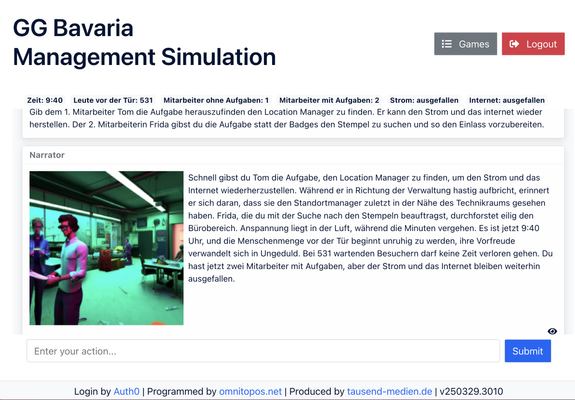Click the 'Zeit: 9:40' status badge
Screen dimensions: 575x400
(45, 100)
